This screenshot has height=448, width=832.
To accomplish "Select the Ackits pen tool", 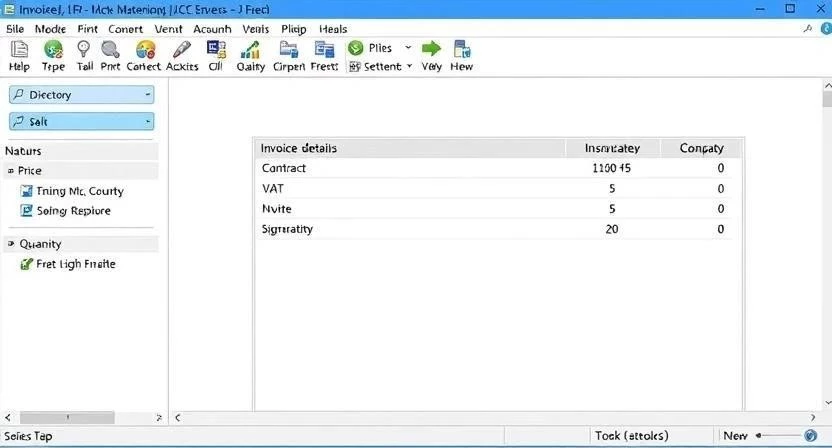I will [181, 49].
